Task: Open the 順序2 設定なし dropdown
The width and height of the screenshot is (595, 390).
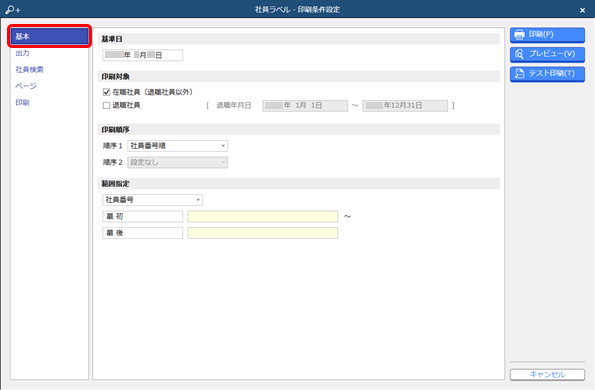Action: coord(177,162)
